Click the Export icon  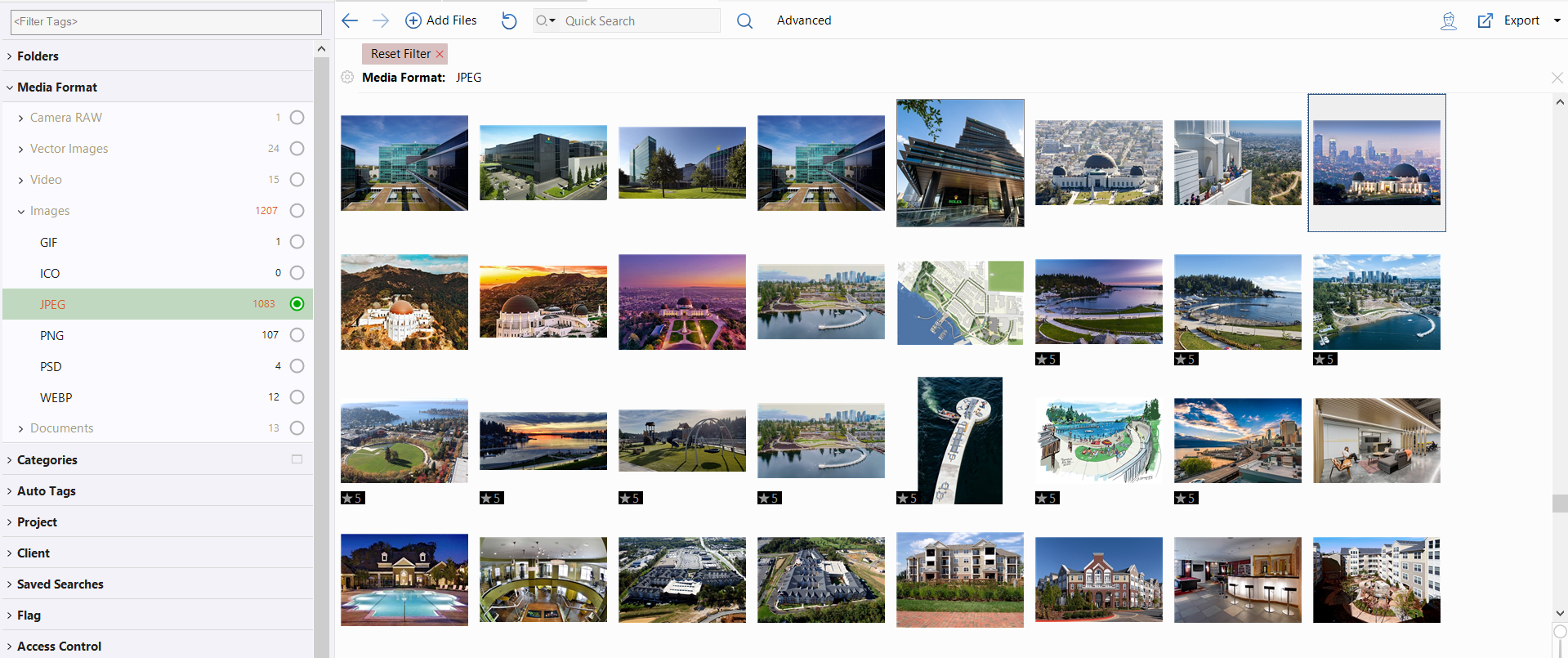pos(1485,20)
